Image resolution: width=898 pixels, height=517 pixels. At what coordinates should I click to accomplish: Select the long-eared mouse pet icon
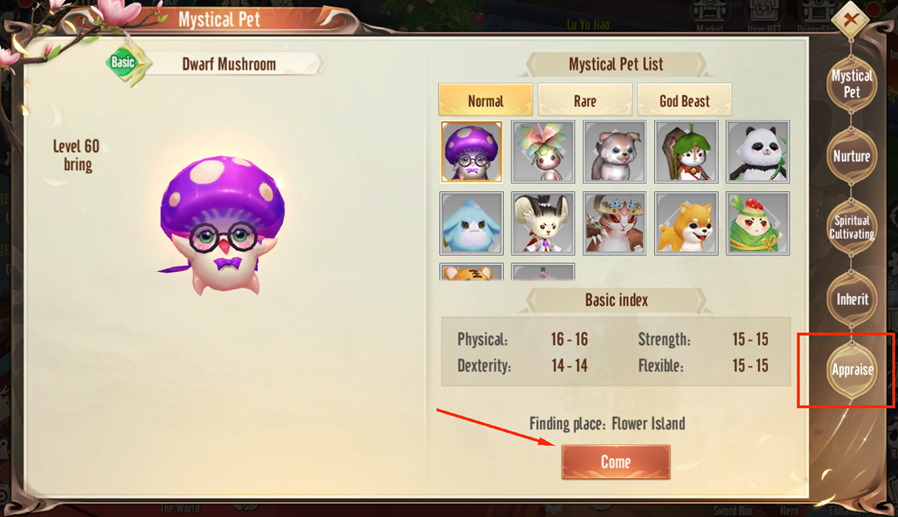click(543, 223)
